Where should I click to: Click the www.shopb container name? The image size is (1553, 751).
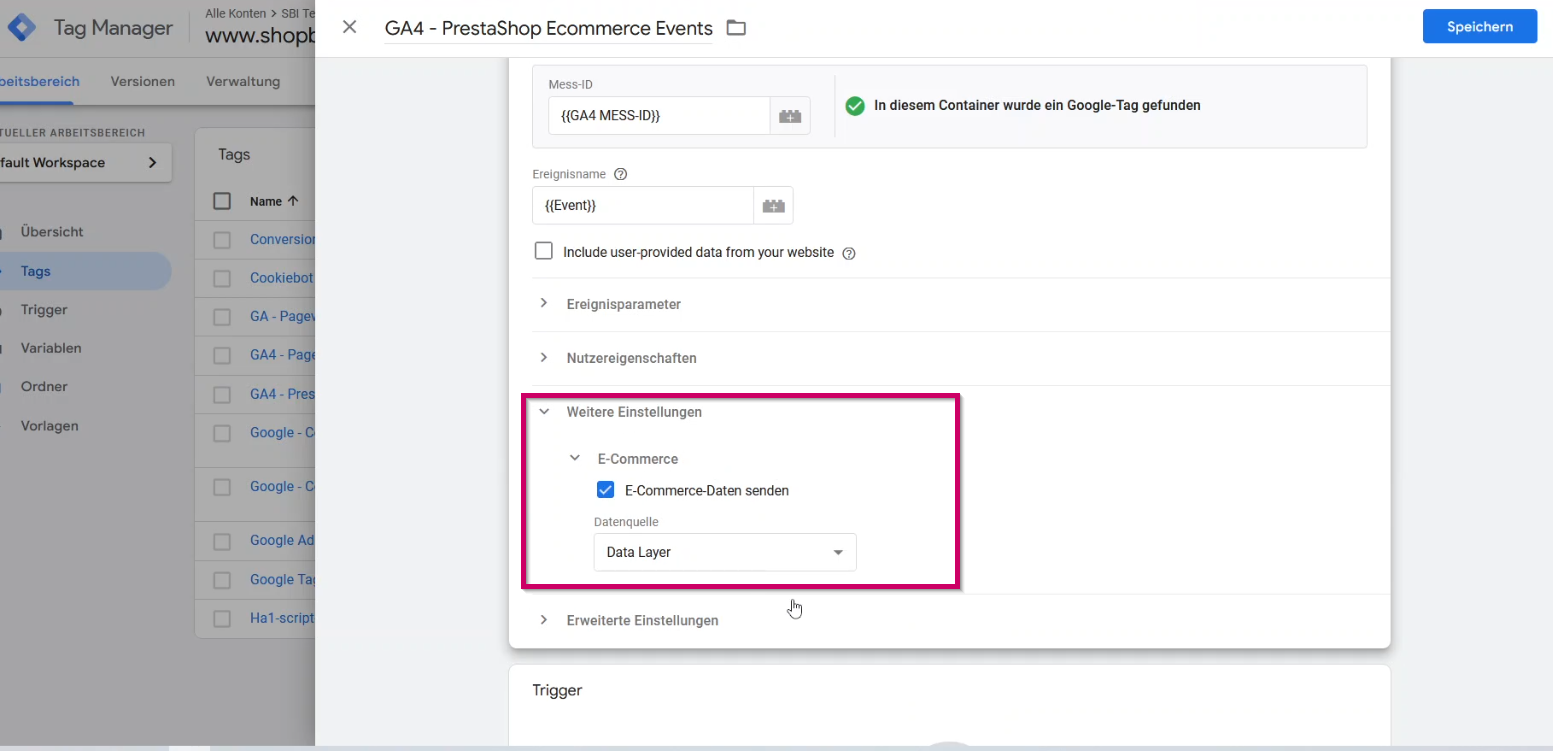click(x=260, y=37)
